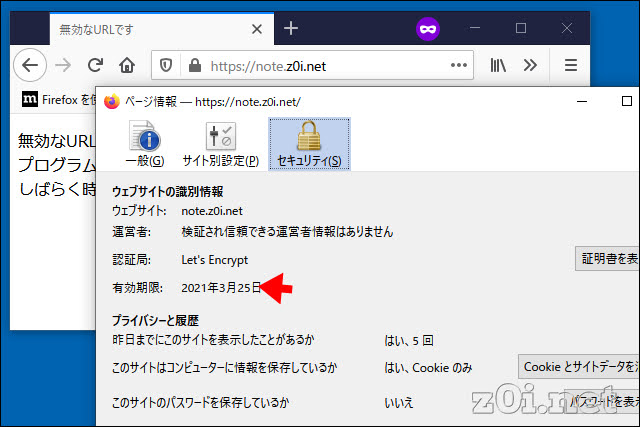Go back with the Firefox back arrow
640x427 pixels.
coord(30,65)
